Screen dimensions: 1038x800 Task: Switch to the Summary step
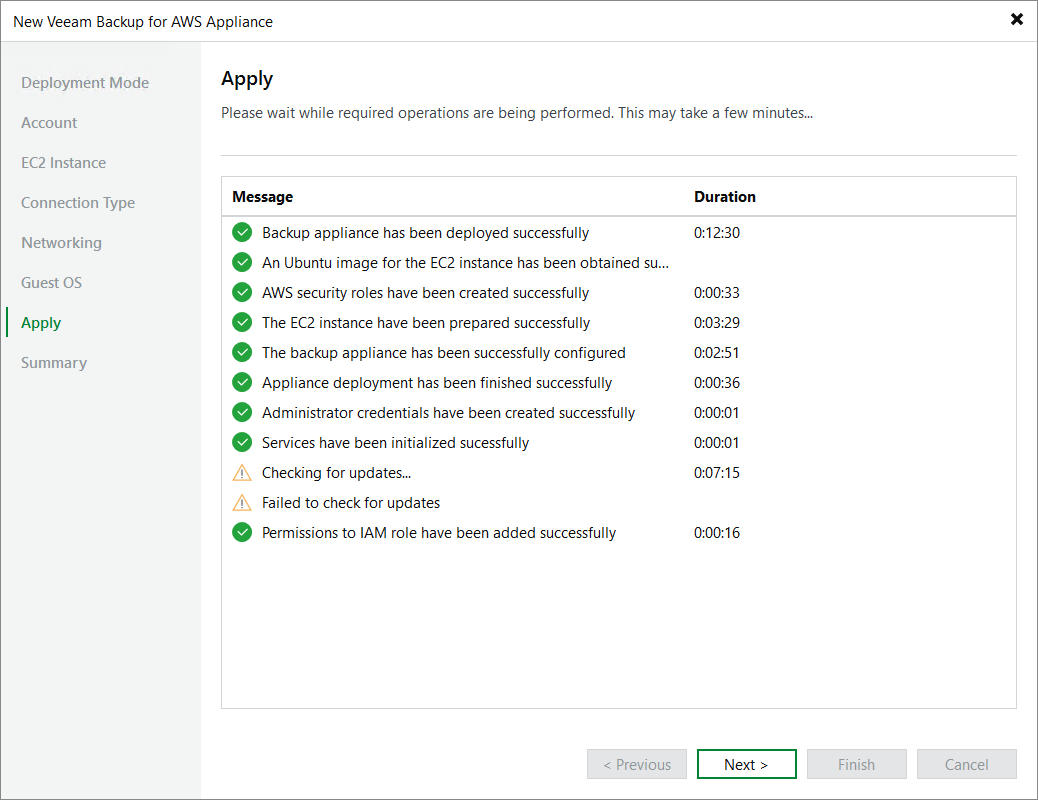coord(54,363)
